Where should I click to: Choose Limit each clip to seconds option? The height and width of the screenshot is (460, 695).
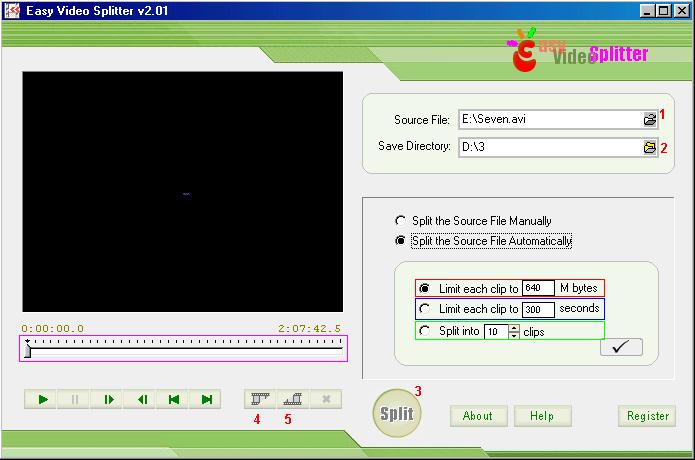coord(425,309)
